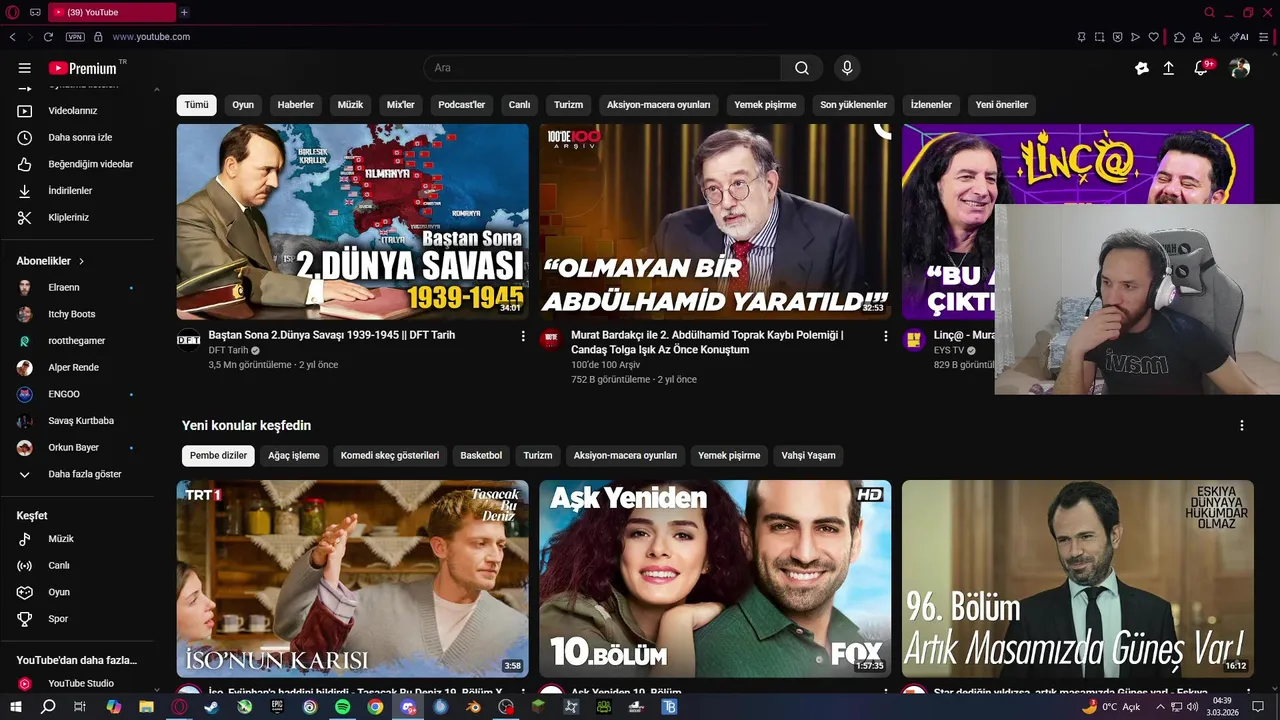The height and width of the screenshot is (720, 1280).
Task: Open Opera ad blocker shield icon
Action: click(1118, 37)
